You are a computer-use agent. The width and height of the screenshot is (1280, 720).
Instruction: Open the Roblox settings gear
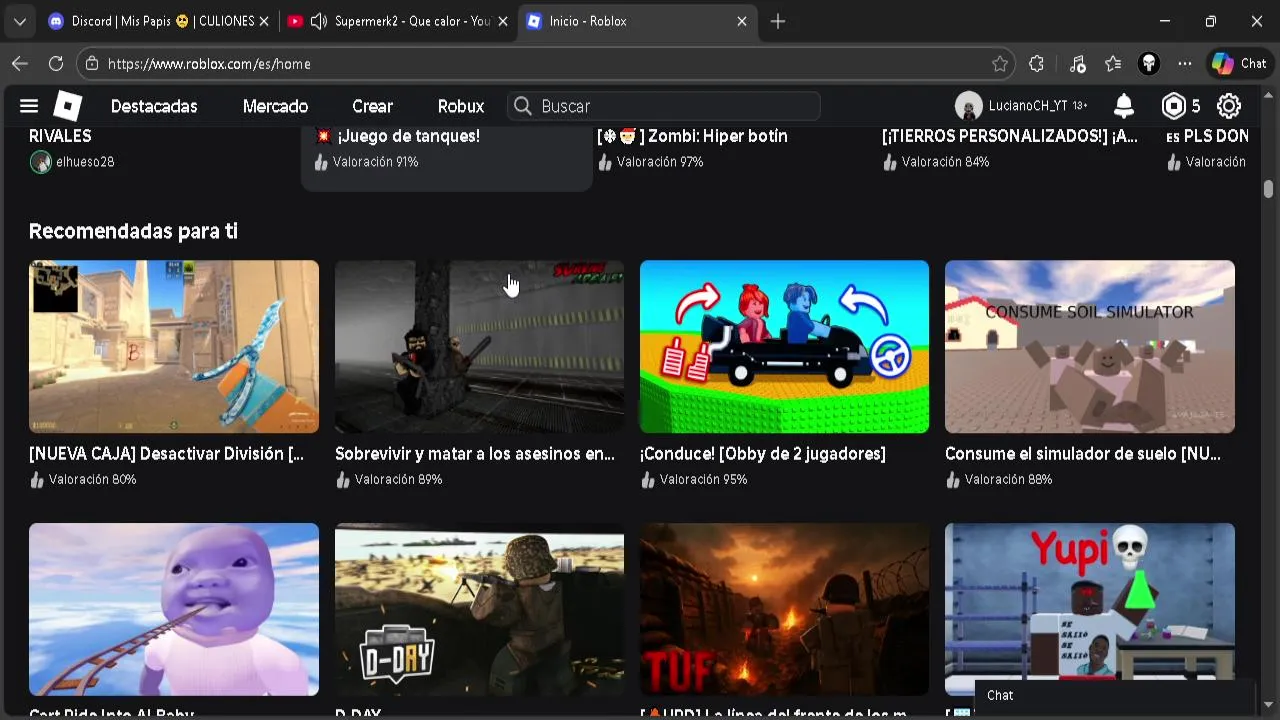[x=1229, y=106]
